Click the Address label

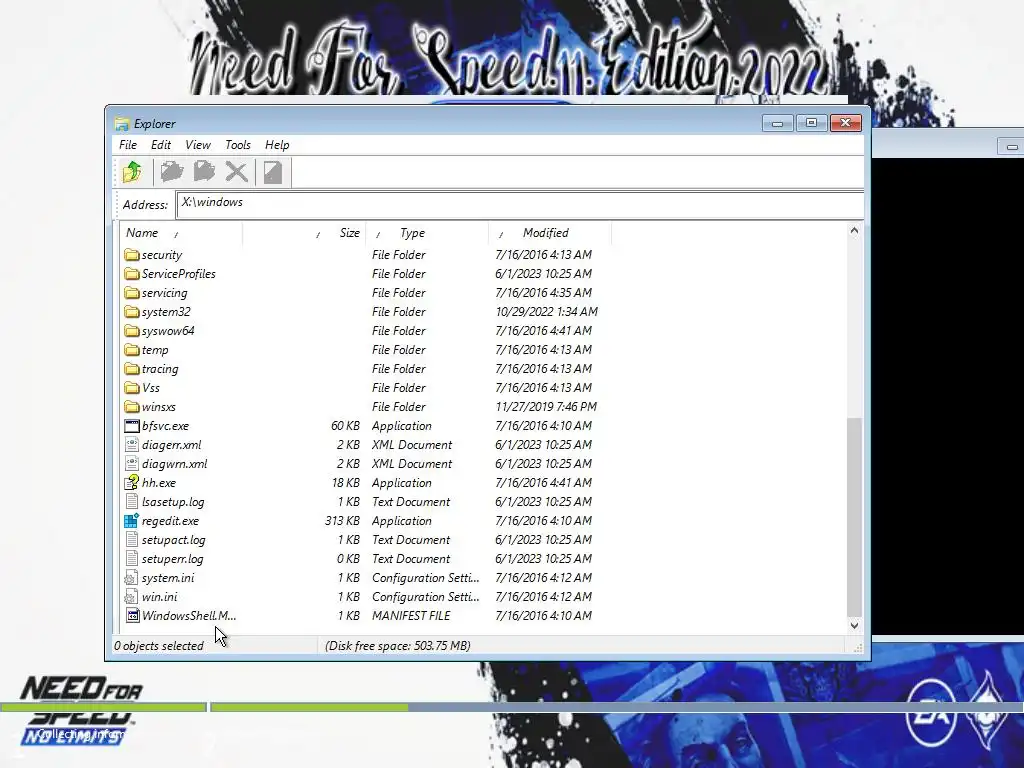(x=145, y=205)
